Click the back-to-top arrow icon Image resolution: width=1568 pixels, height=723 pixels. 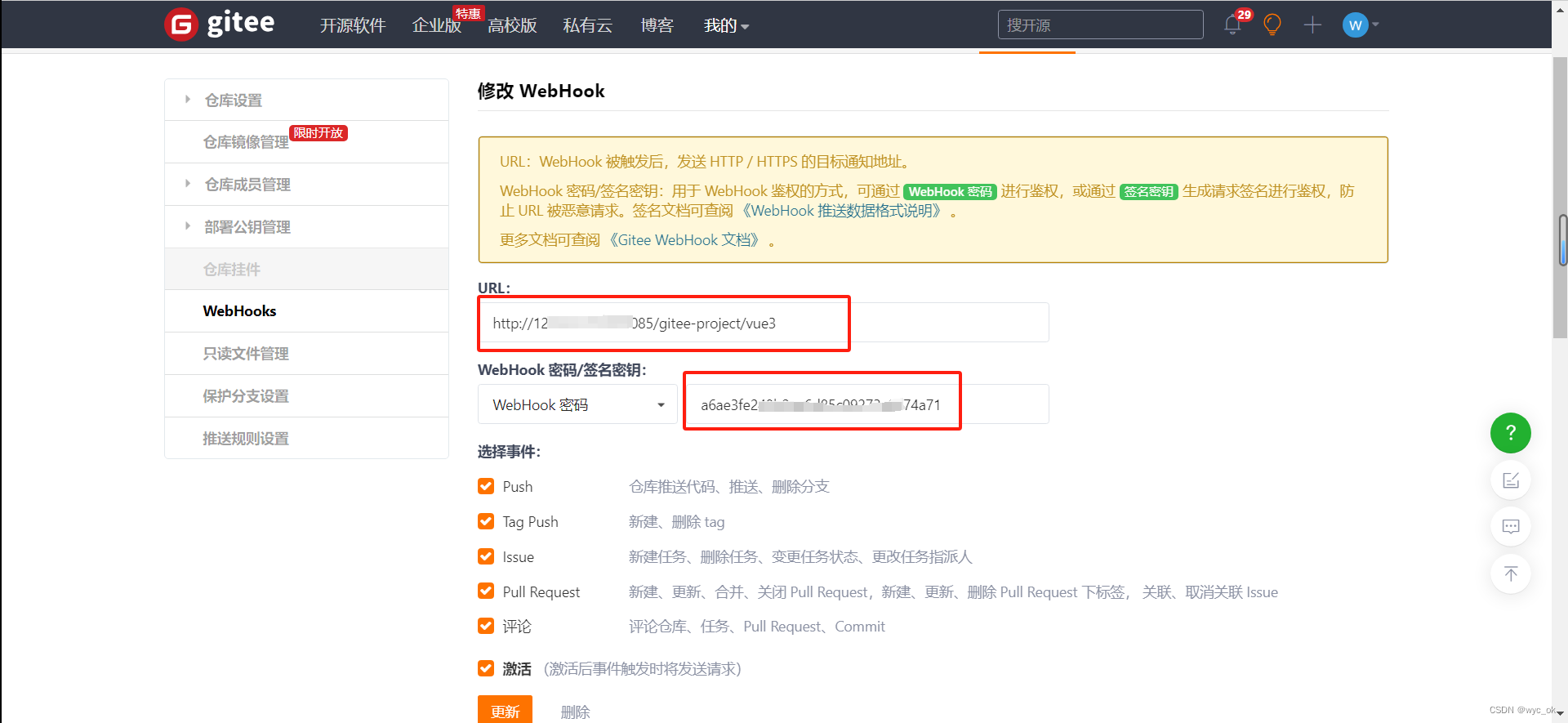1510,573
